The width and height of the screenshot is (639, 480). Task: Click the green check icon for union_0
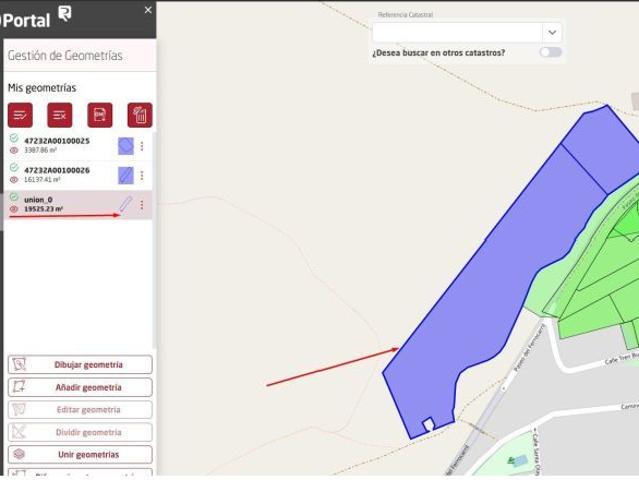click(x=14, y=197)
